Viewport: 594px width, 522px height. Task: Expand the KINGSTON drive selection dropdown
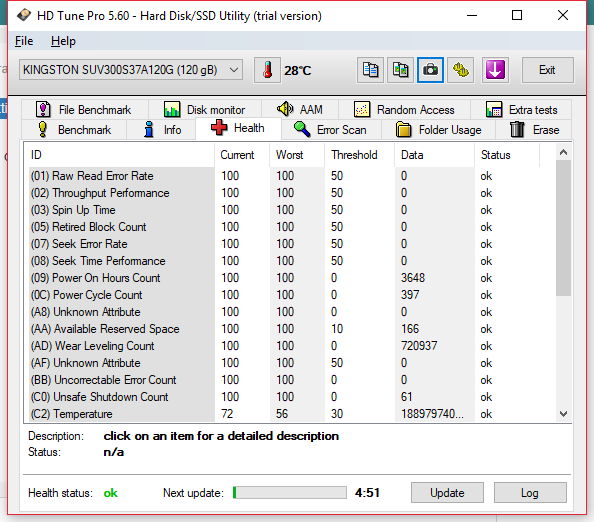[131, 70]
